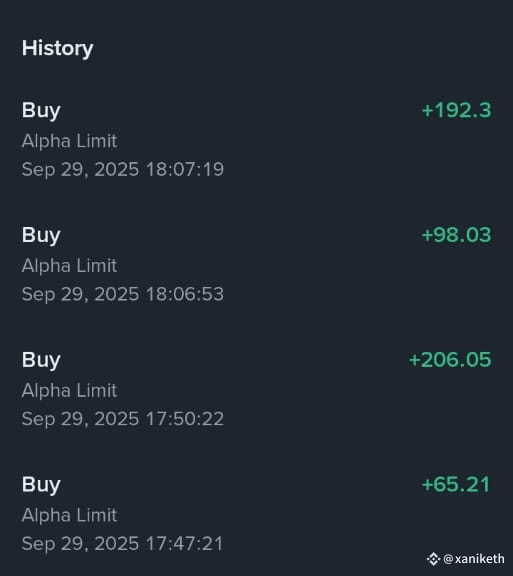Viewport: 513px width, 576px height.
Task: Click the +192.3 amount
Action: 456,110
